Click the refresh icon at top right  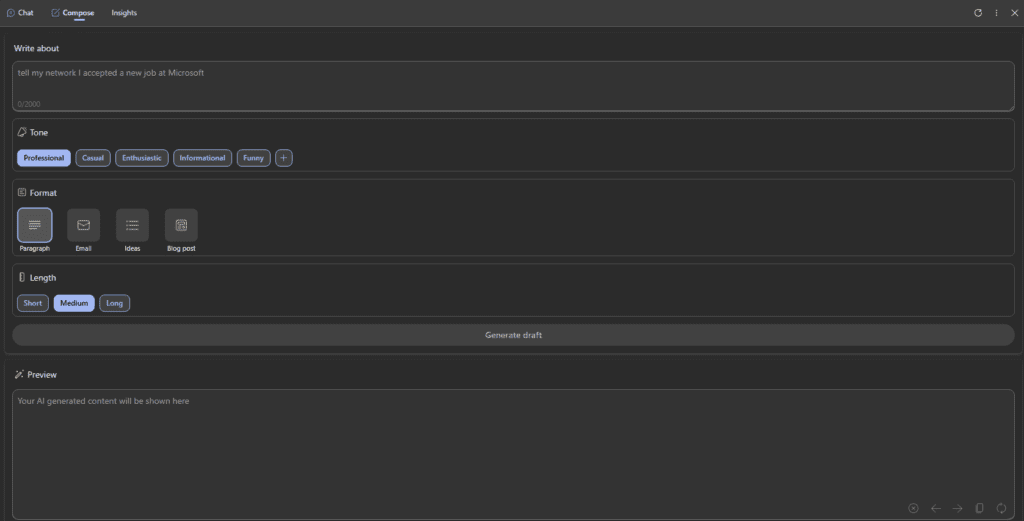[978, 12]
